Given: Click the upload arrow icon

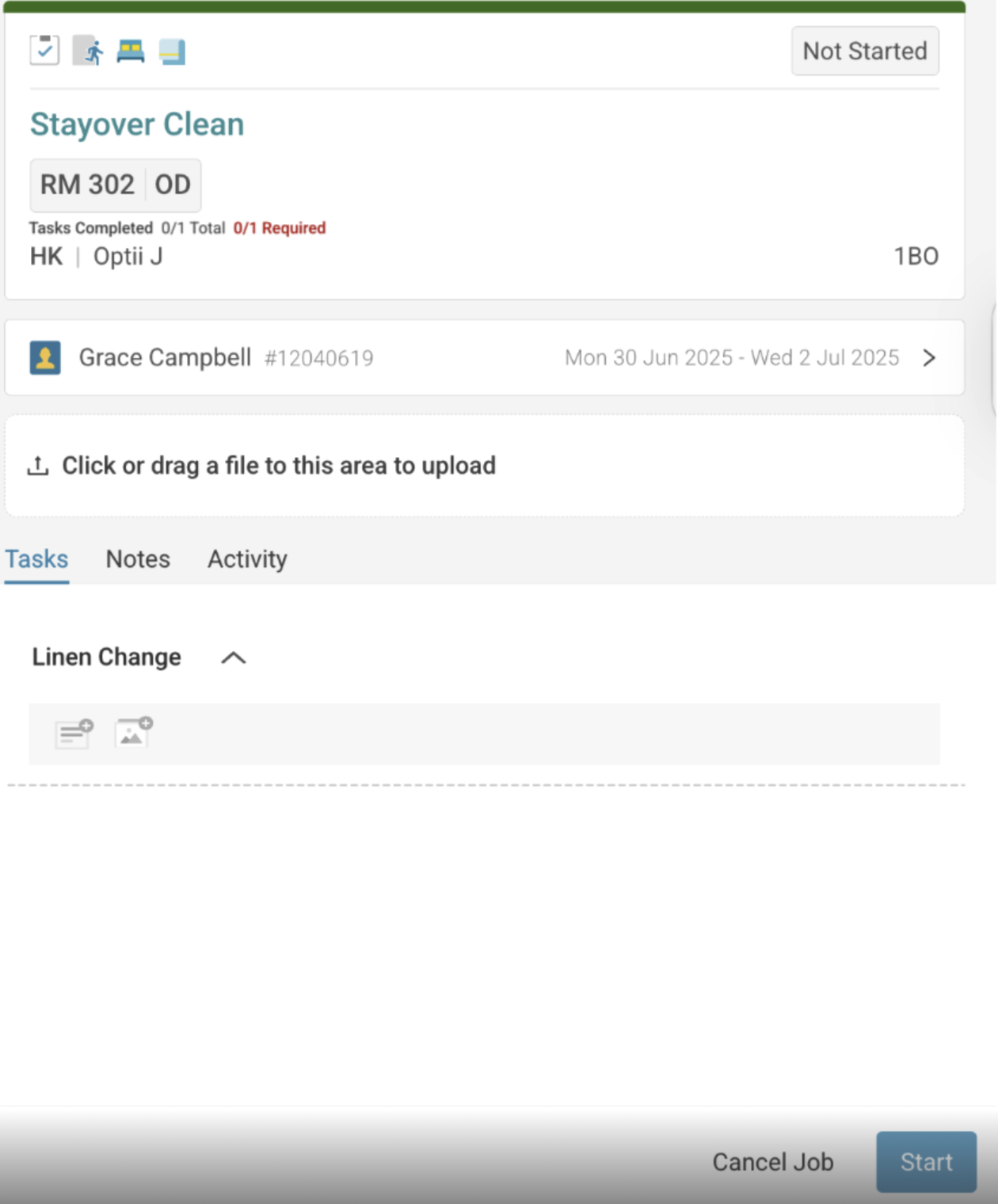Looking at the screenshot, I should point(37,466).
